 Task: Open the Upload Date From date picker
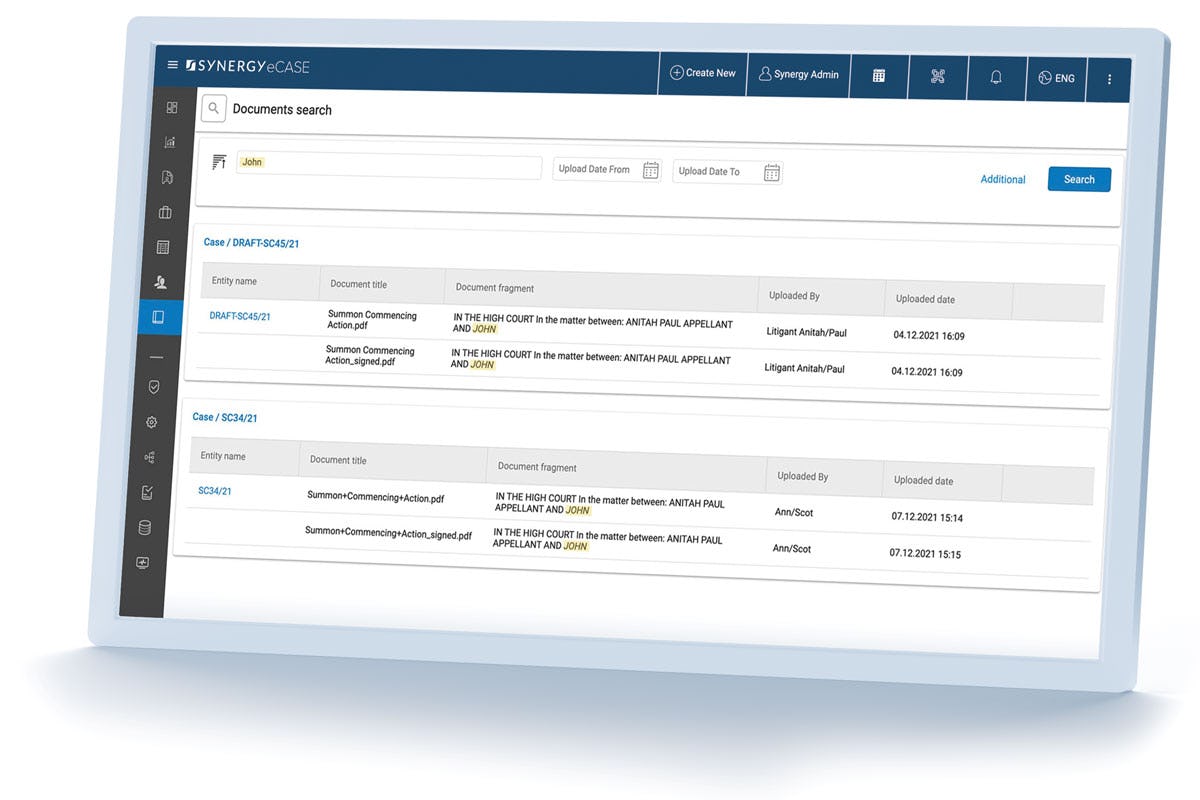(650, 170)
